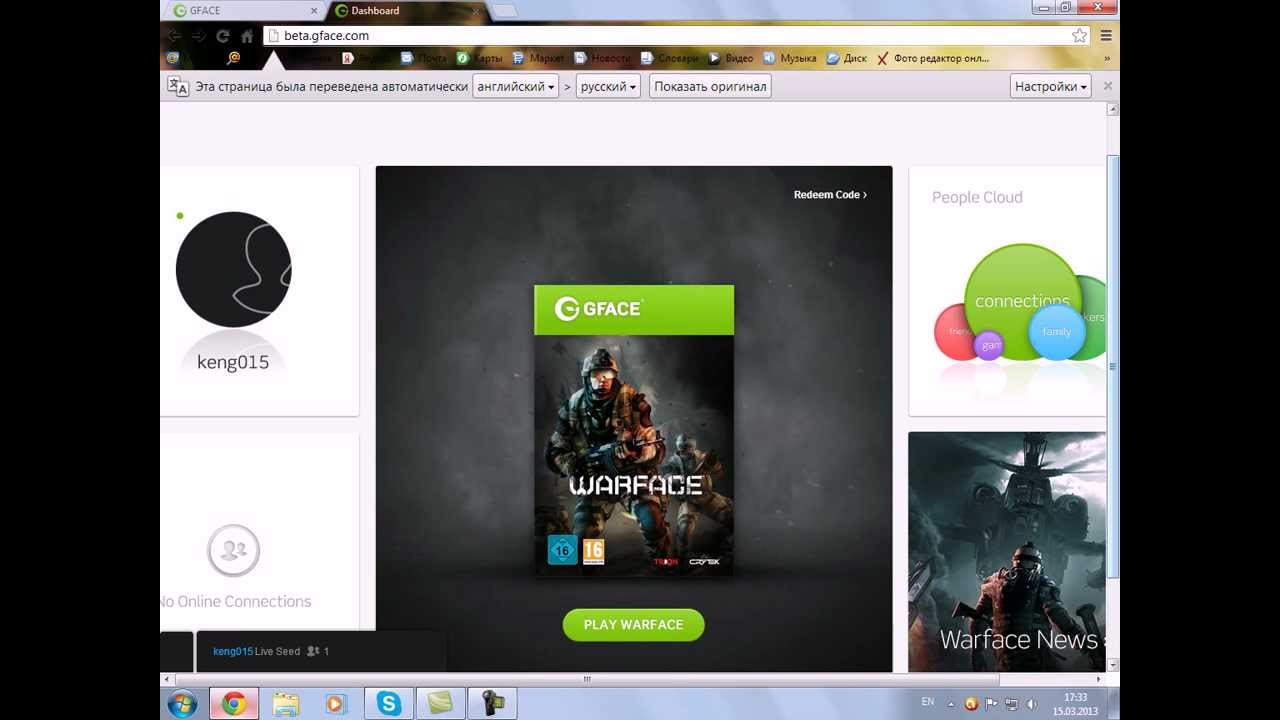Close the GFACE tab
This screenshot has height=720, width=1280.
(313, 11)
